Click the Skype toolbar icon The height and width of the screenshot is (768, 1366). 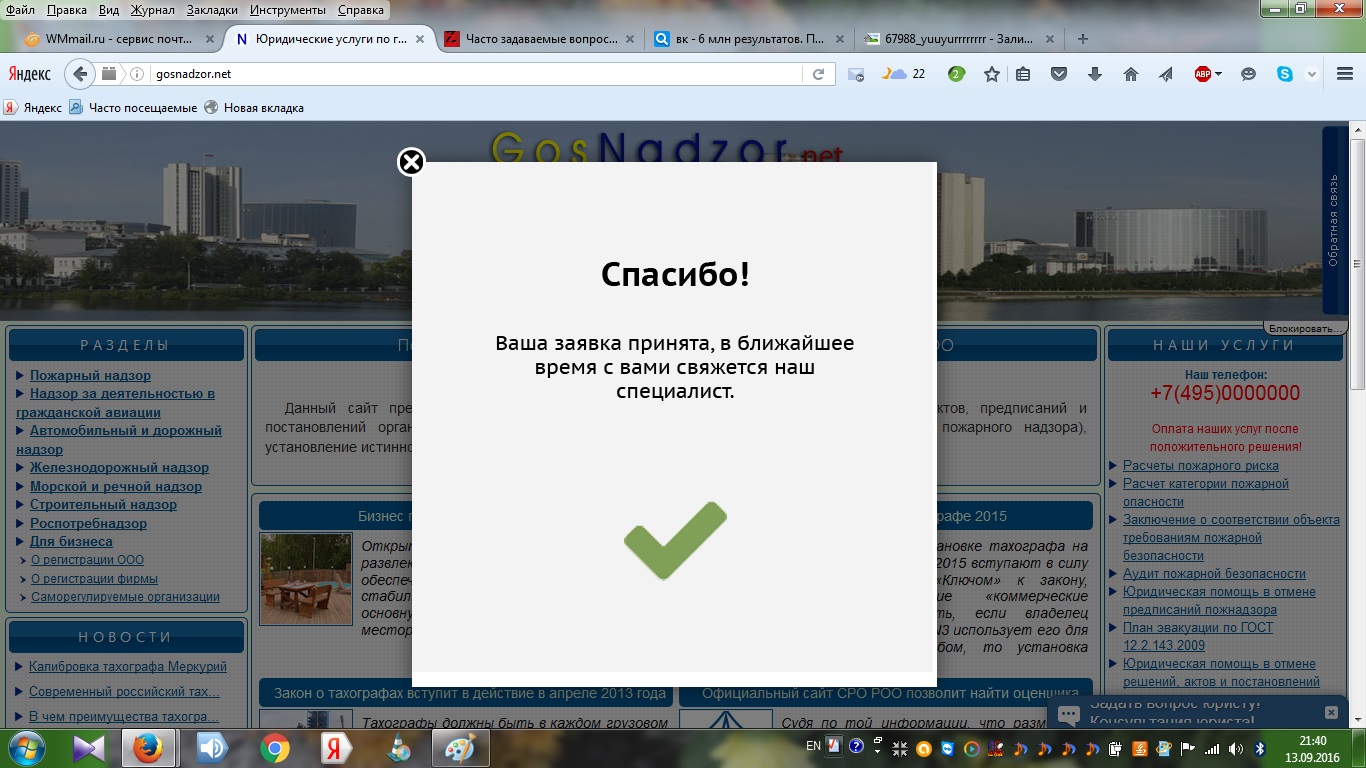pos(1284,74)
